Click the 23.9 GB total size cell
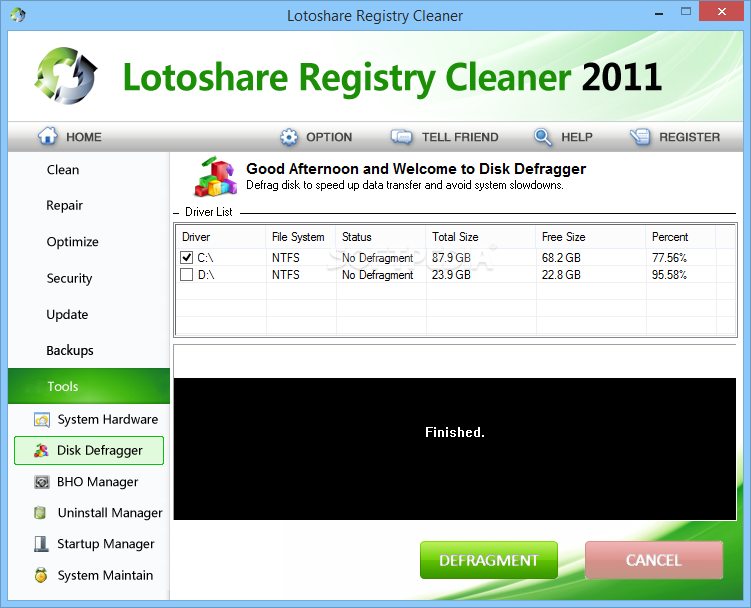Image resolution: width=751 pixels, height=608 pixels. (451, 275)
